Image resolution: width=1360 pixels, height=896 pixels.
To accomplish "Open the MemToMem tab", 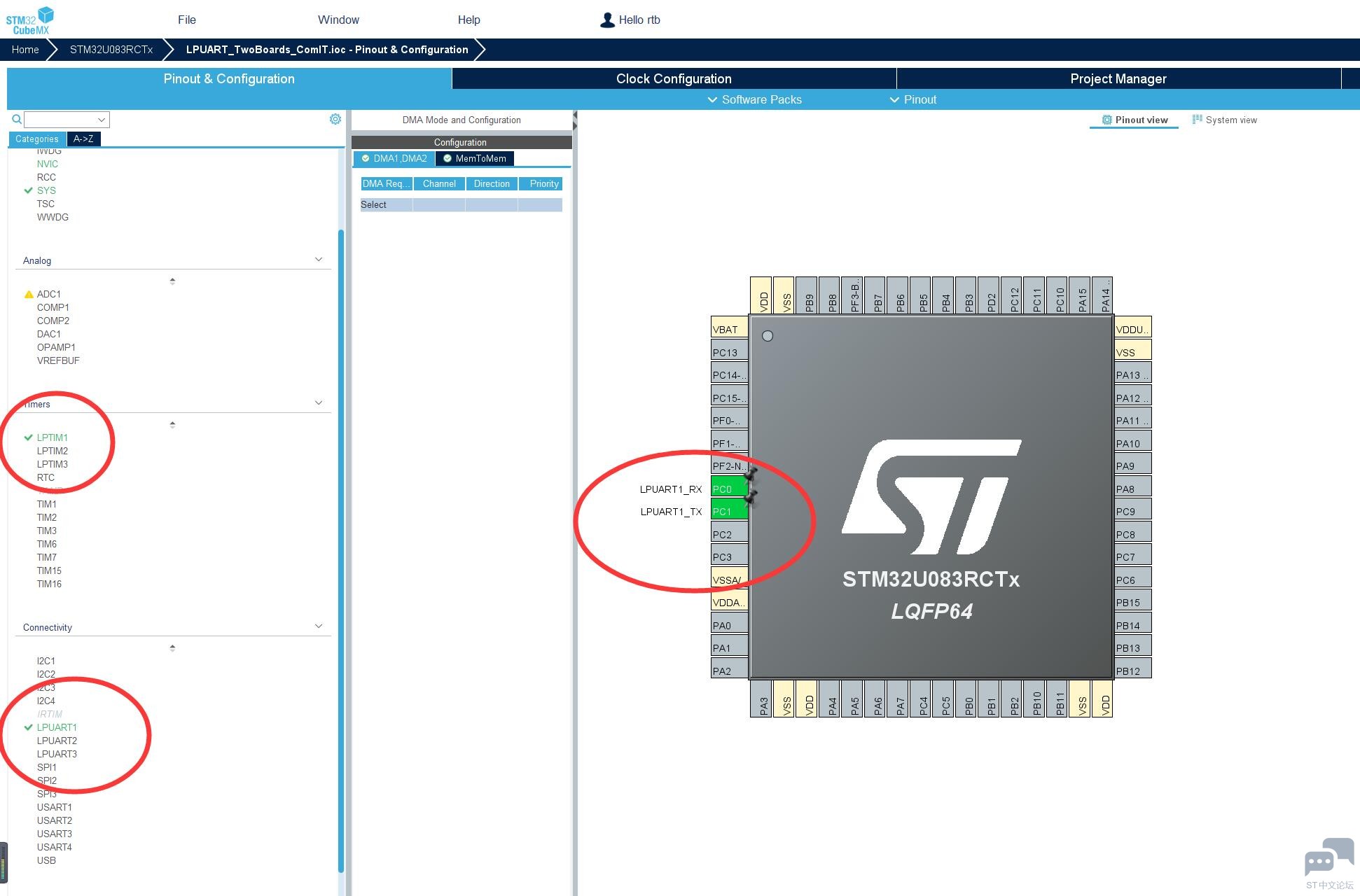I will (475, 158).
